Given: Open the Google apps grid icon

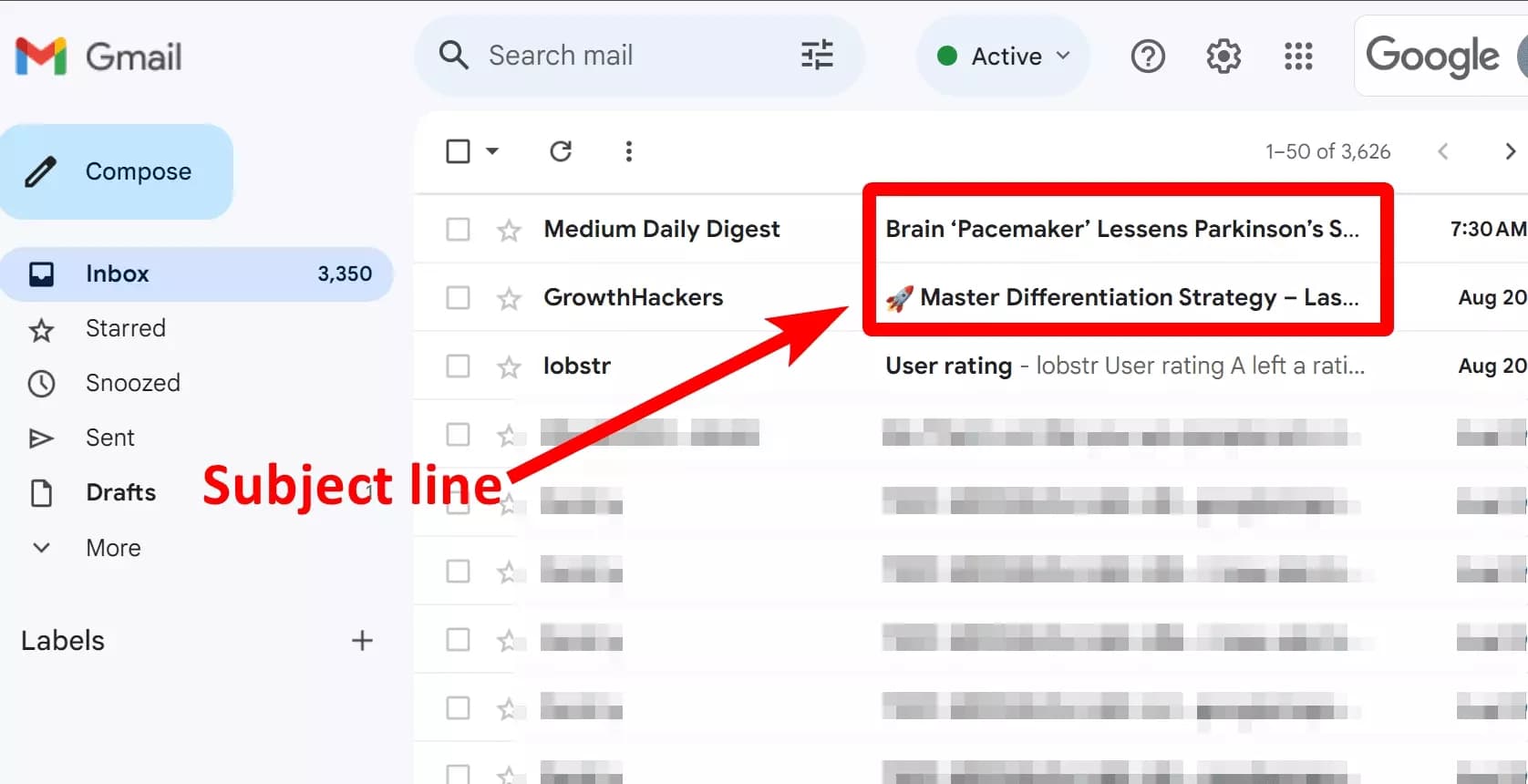Looking at the screenshot, I should pos(1298,57).
